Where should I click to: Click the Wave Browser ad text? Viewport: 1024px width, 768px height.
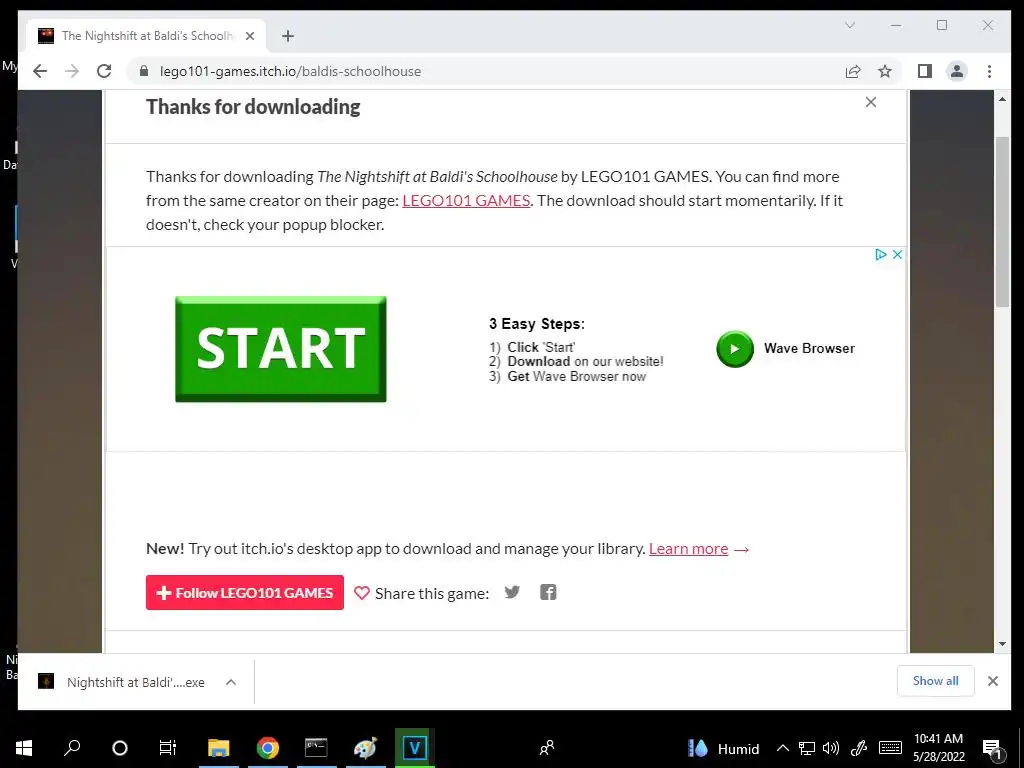click(x=809, y=348)
